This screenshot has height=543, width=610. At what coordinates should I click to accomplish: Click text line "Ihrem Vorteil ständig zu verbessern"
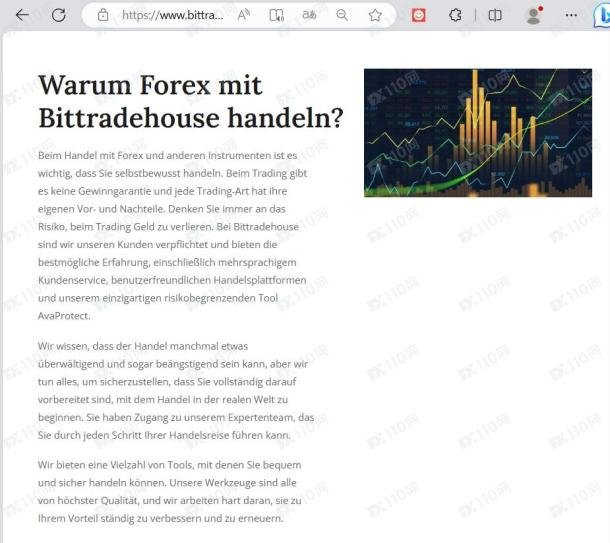[x=161, y=518]
